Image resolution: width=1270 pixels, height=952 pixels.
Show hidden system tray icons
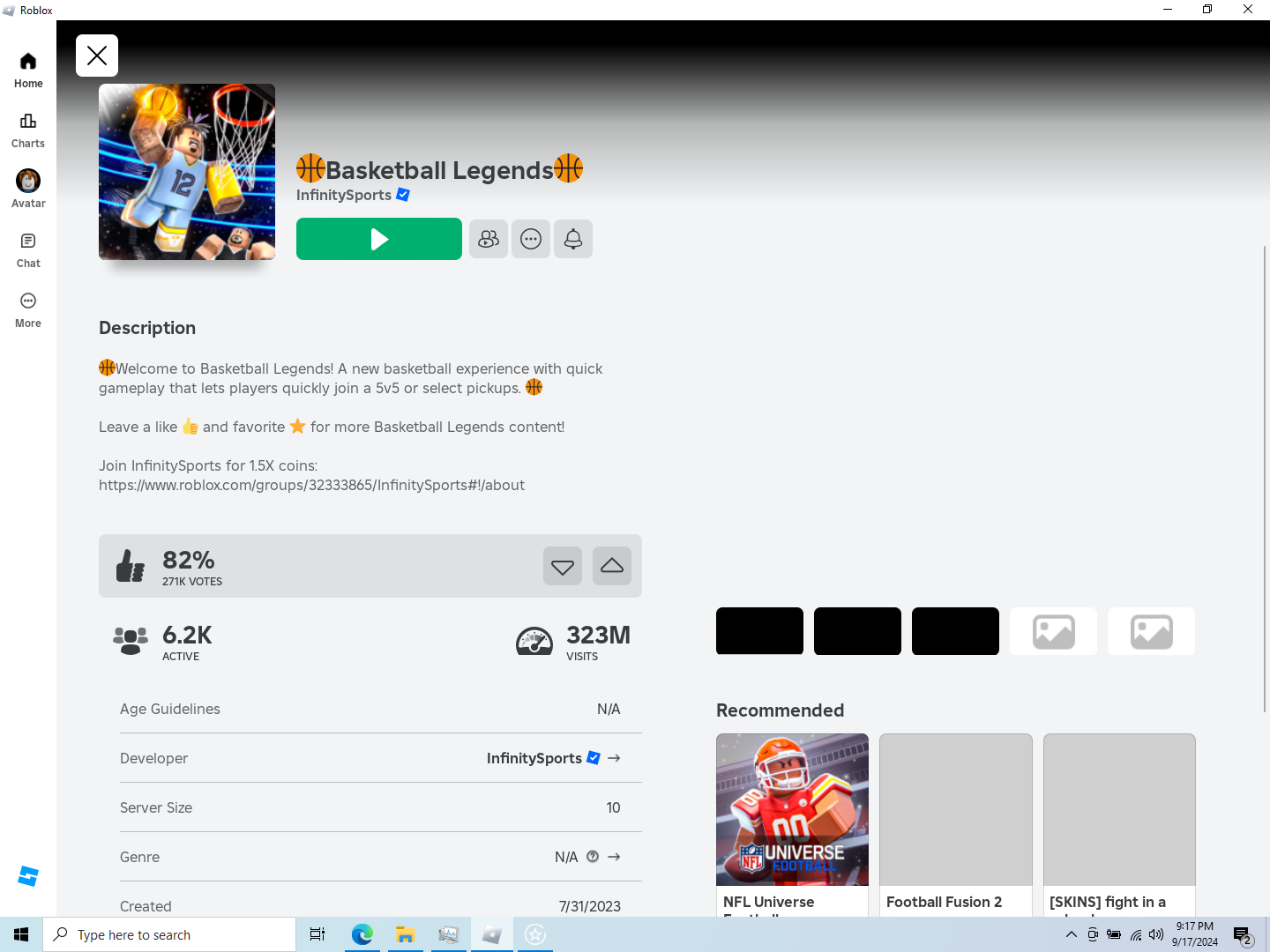pos(1071,934)
